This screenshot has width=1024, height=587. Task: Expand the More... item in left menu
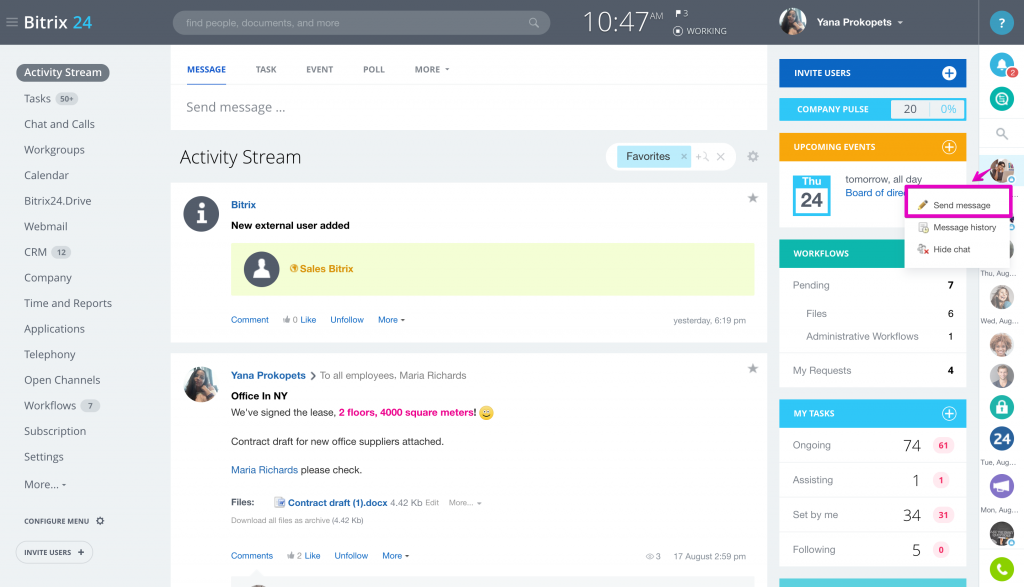[x=45, y=484]
